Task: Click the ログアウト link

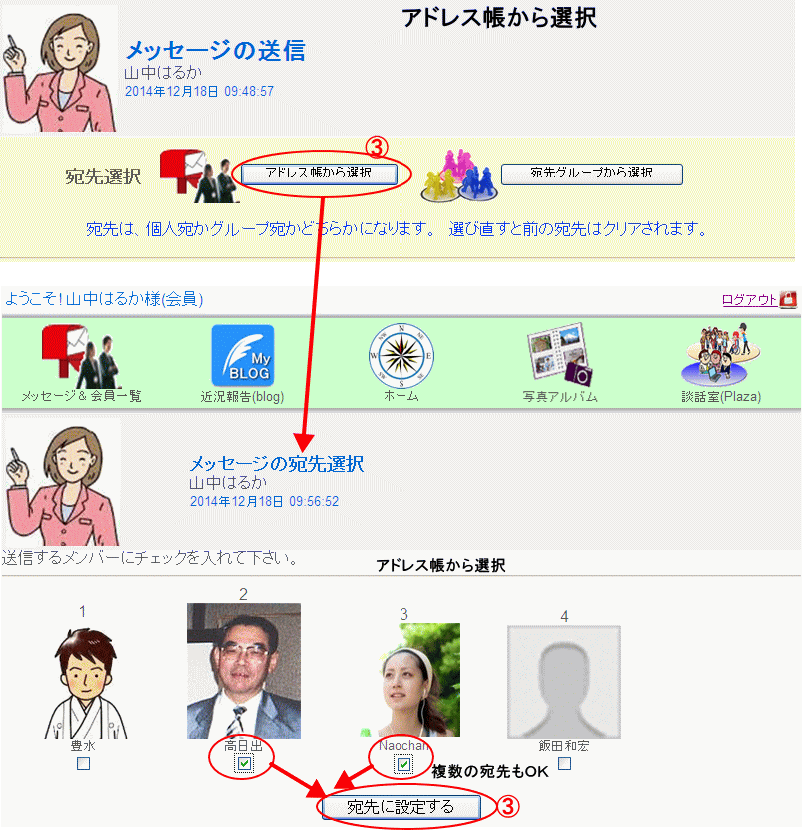Action: coord(749,299)
